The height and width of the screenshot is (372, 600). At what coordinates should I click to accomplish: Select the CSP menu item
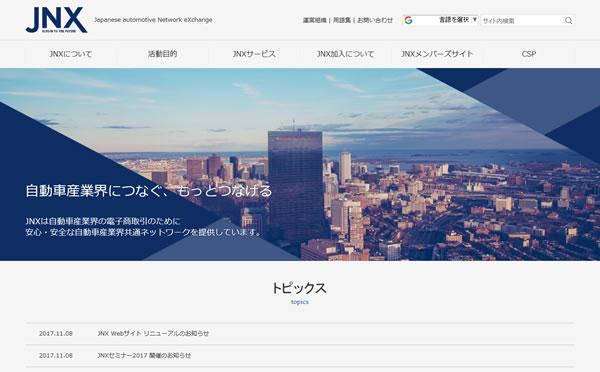(529, 54)
